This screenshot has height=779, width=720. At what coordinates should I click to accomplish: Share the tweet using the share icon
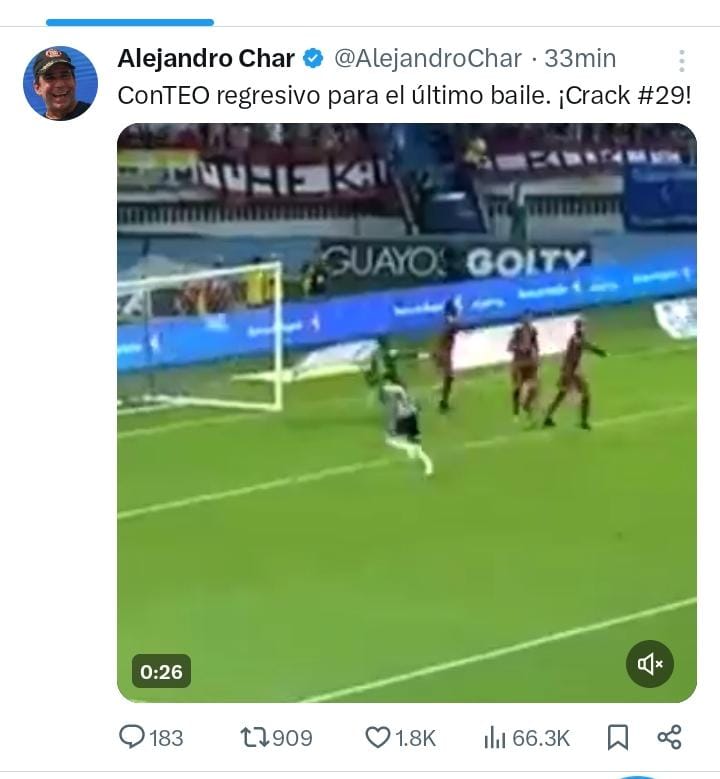pos(669,737)
